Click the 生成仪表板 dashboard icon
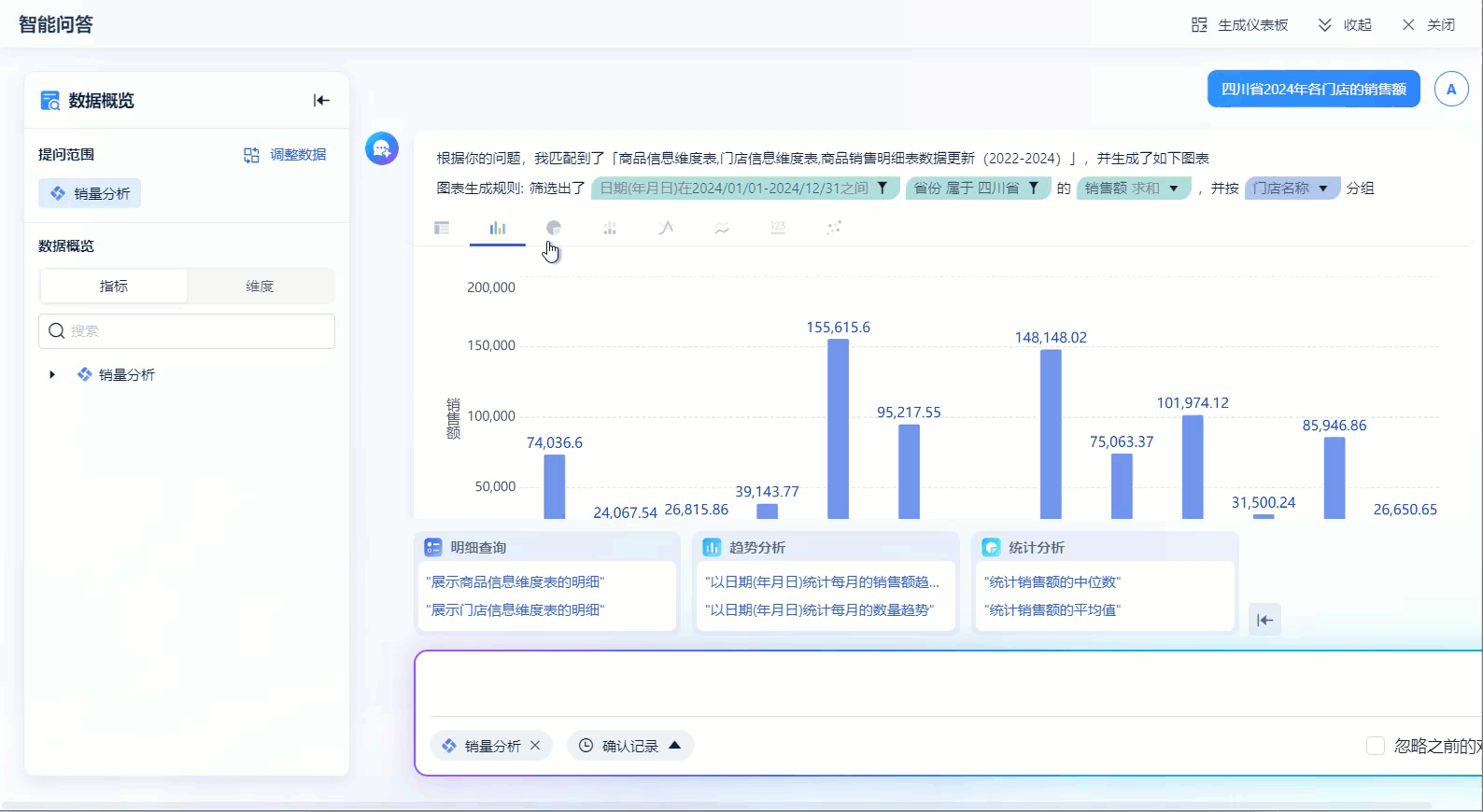1483x812 pixels. 1199,25
